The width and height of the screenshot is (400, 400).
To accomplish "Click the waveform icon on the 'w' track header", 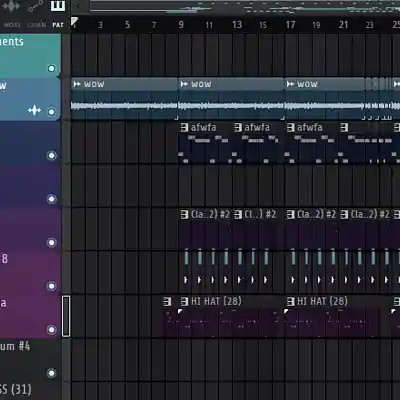I will coord(35,110).
